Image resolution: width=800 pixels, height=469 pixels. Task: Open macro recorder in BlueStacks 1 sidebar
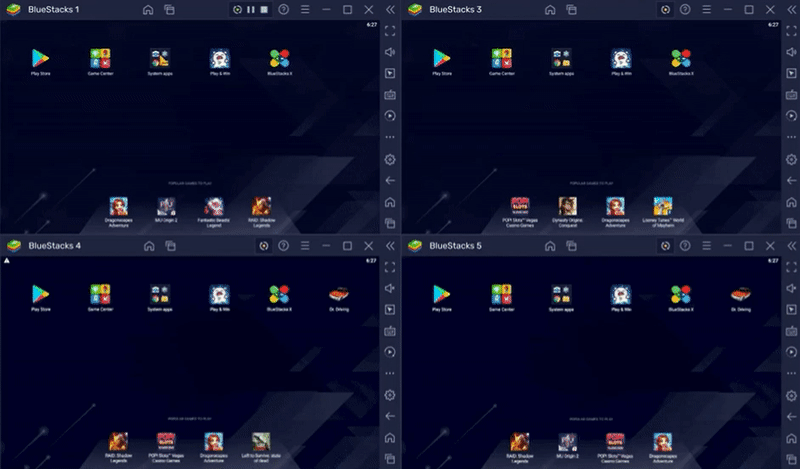click(390, 116)
